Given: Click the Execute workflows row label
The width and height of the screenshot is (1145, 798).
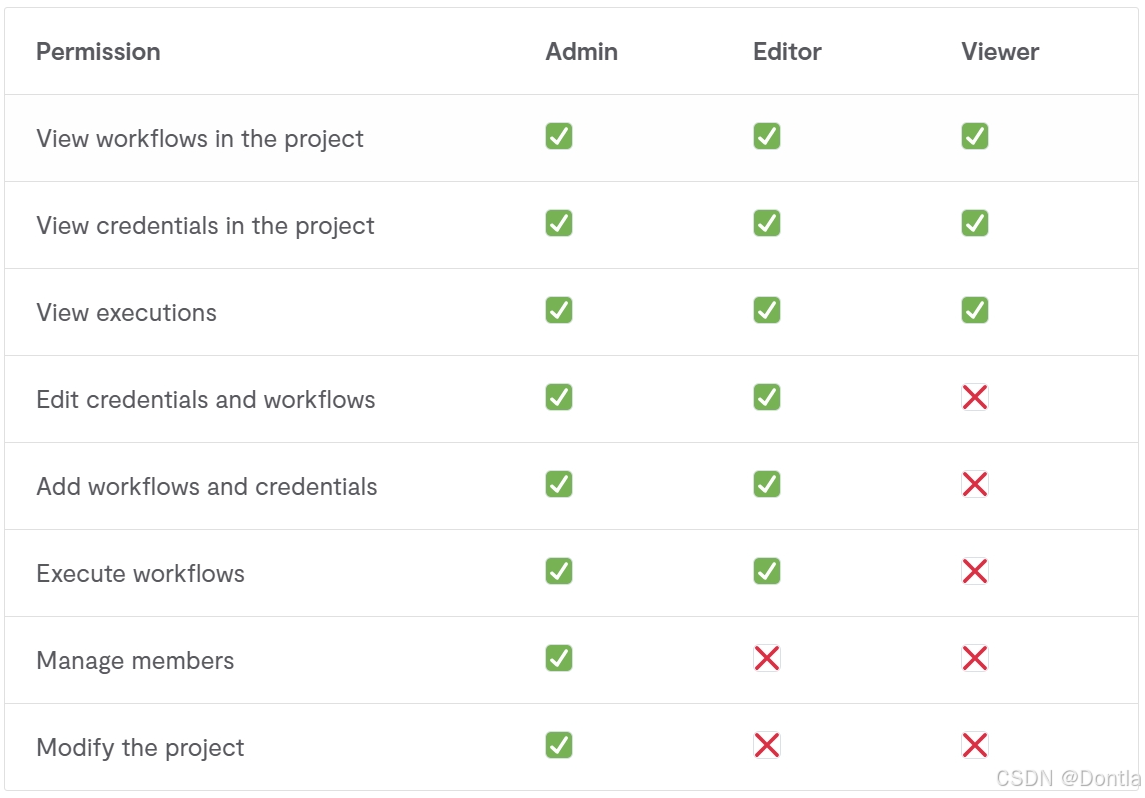Looking at the screenshot, I should coord(140,573).
